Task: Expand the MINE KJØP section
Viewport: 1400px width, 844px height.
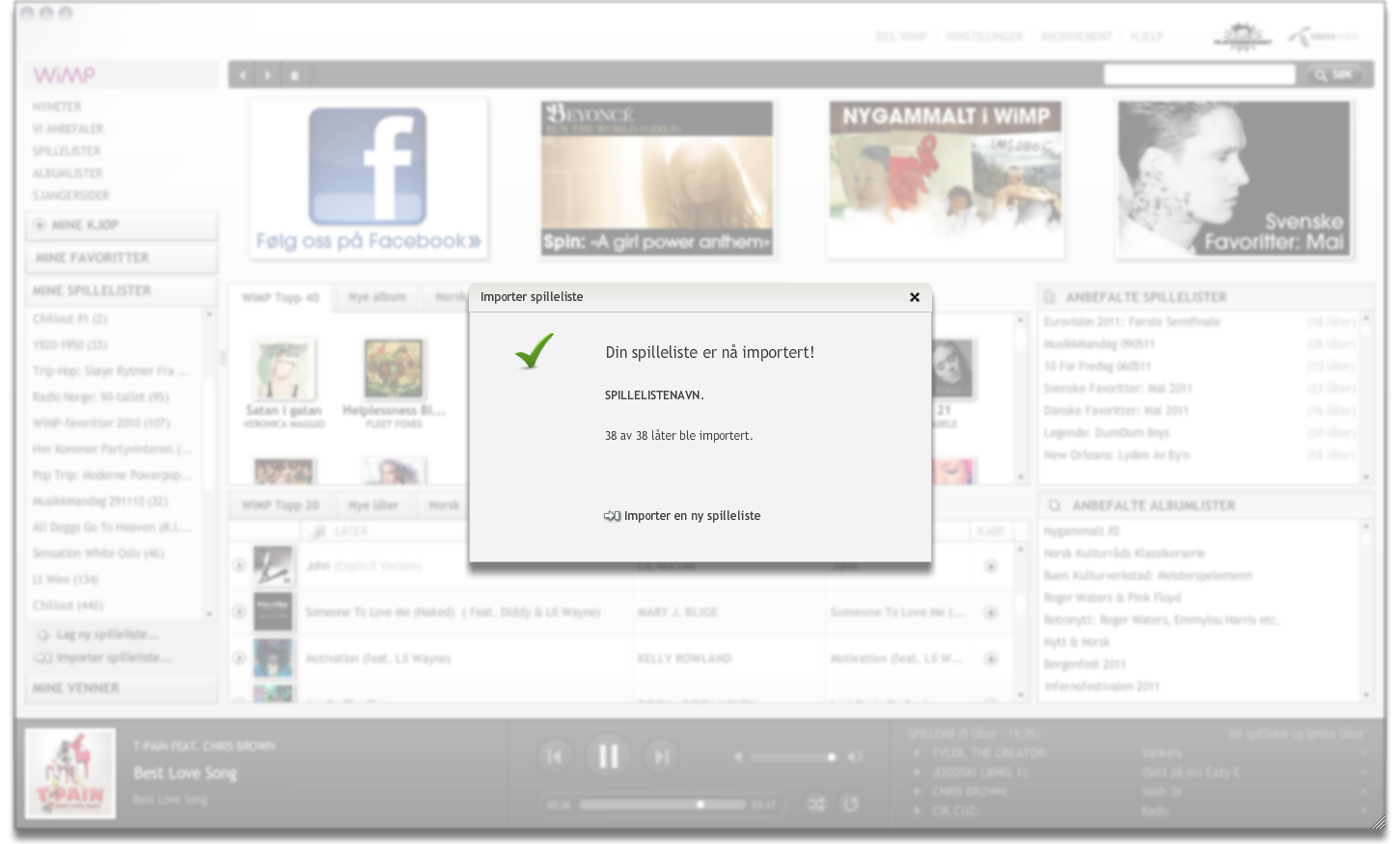Action: click(x=121, y=225)
